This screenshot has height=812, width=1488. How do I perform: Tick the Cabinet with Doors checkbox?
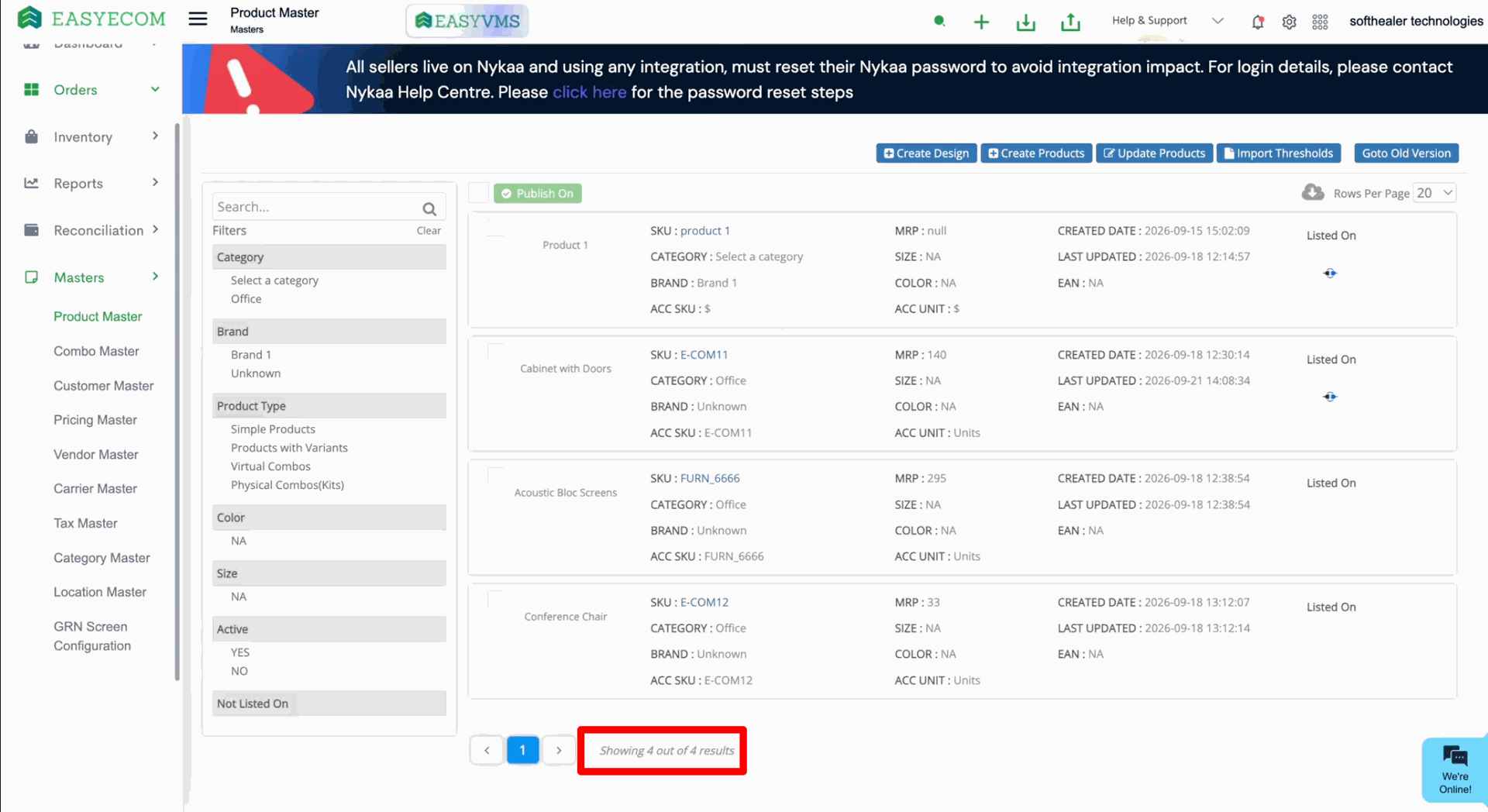pyautogui.click(x=495, y=352)
